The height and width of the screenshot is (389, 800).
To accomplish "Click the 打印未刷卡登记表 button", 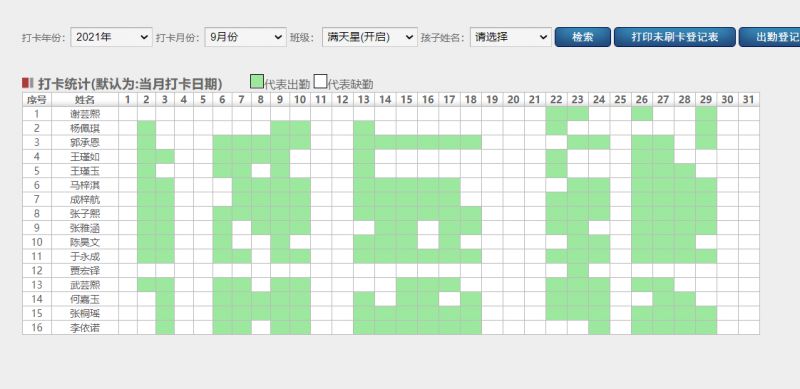I will click(674, 37).
